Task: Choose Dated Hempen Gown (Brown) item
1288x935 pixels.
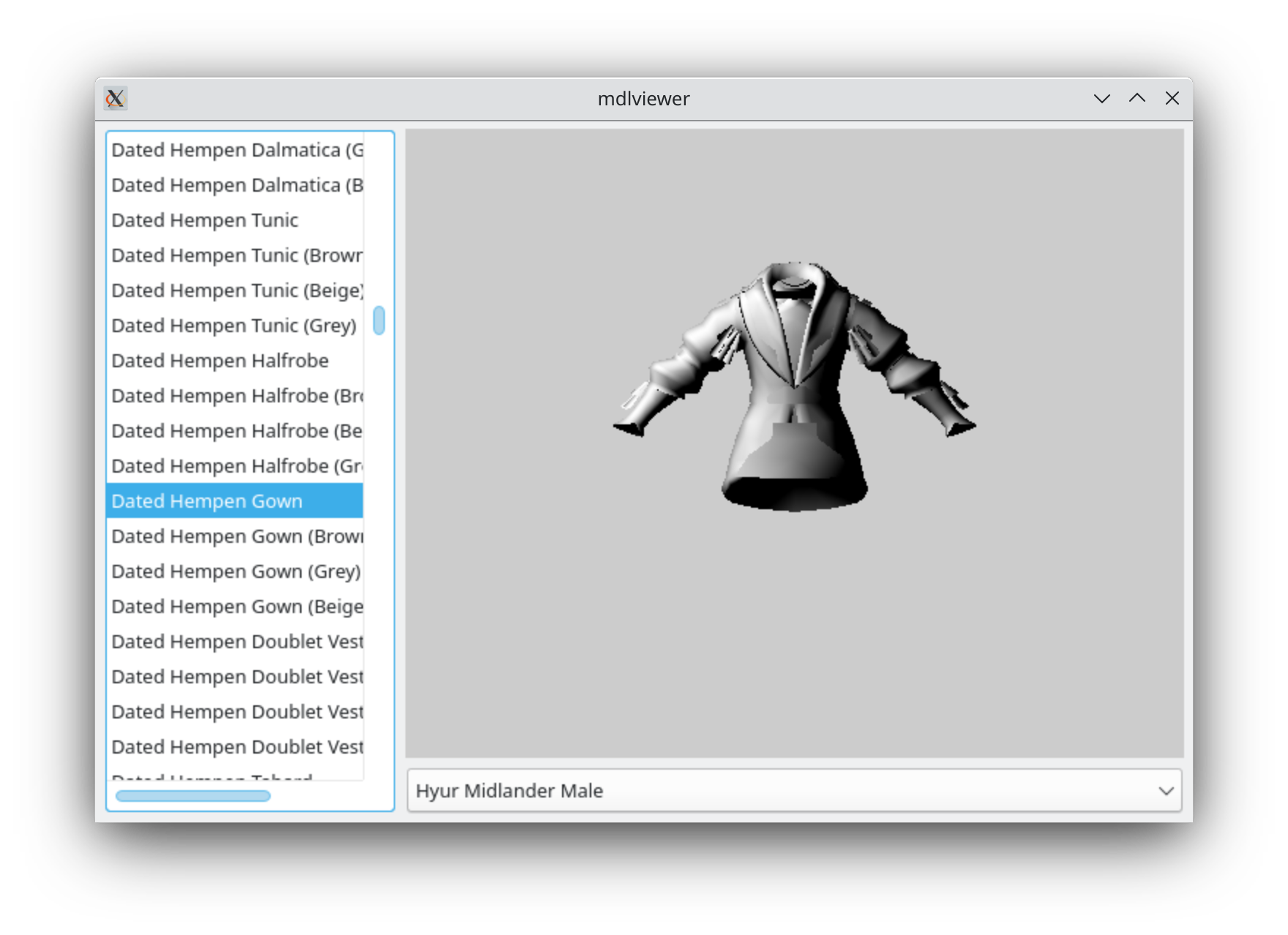Action: 235,536
